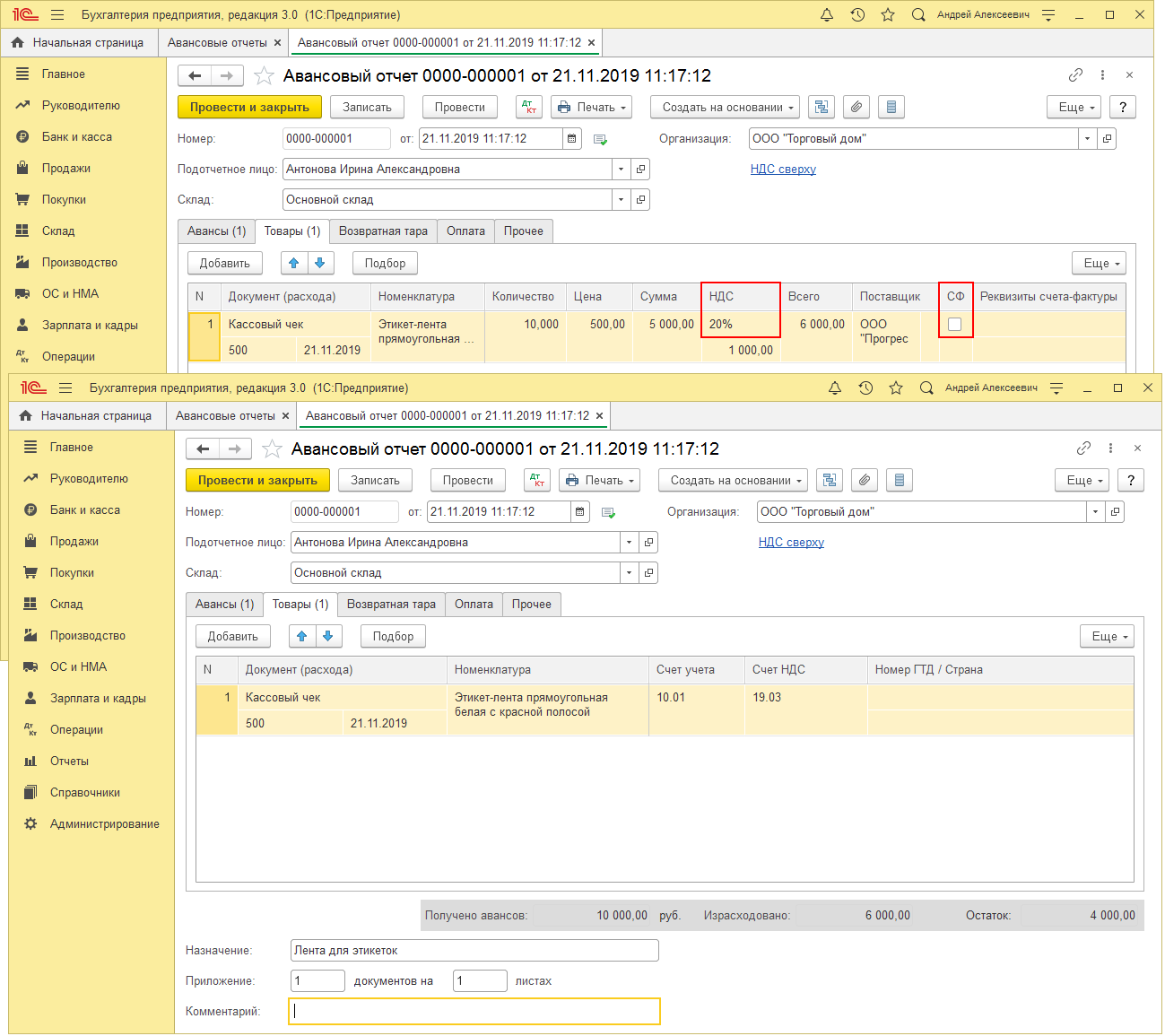
Task: Select НДС cell 20% in back window
Action: point(741,324)
